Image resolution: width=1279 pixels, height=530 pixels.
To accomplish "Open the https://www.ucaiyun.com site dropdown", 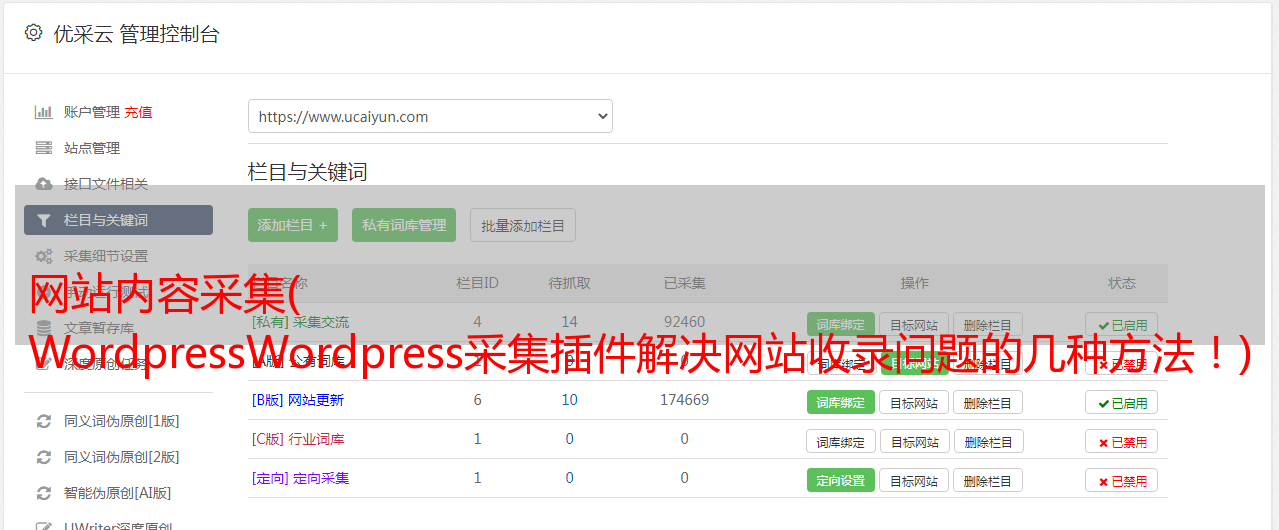I will [430, 116].
